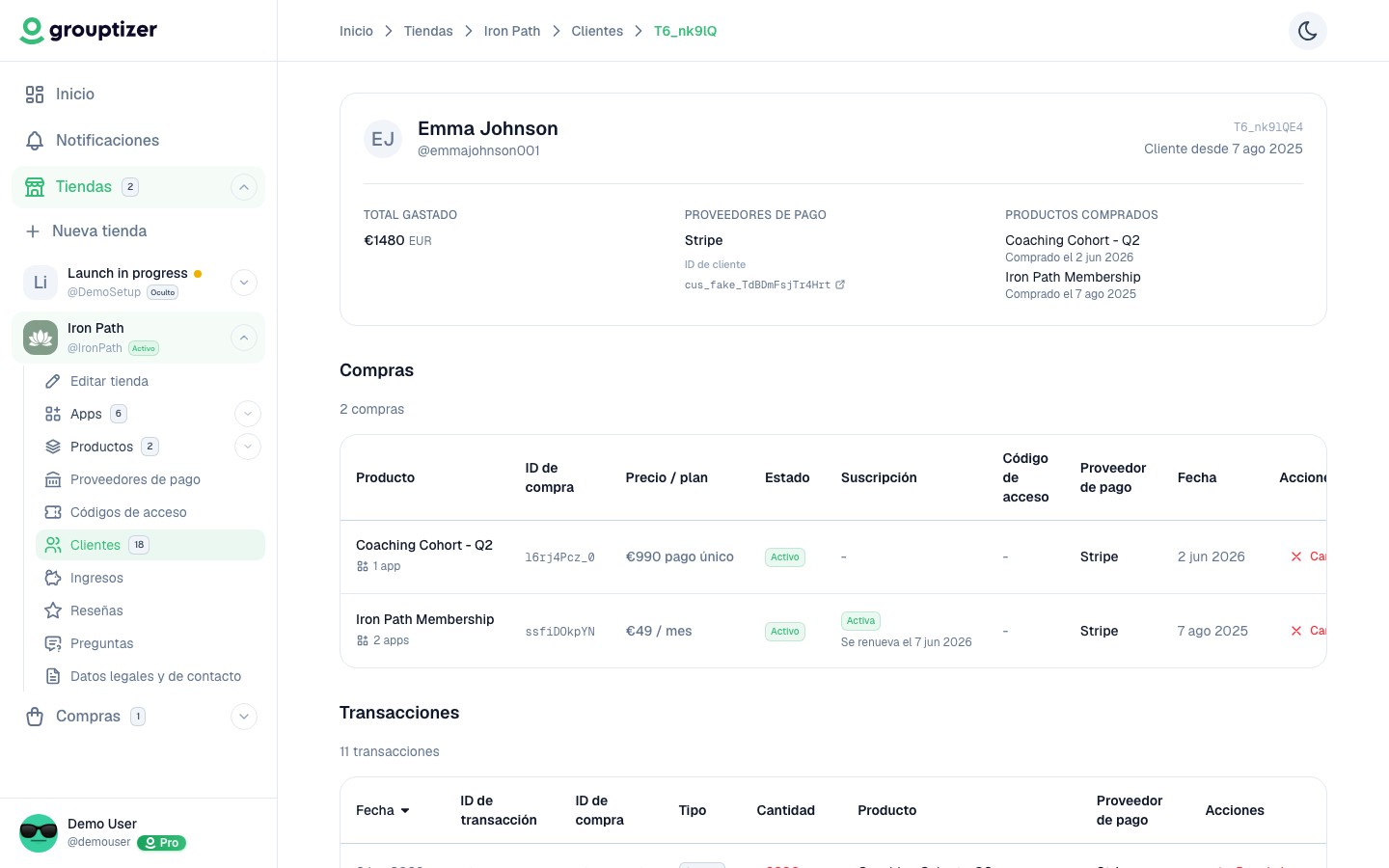
Task: Click the Preguntas chat icon
Action: click(53, 643)
